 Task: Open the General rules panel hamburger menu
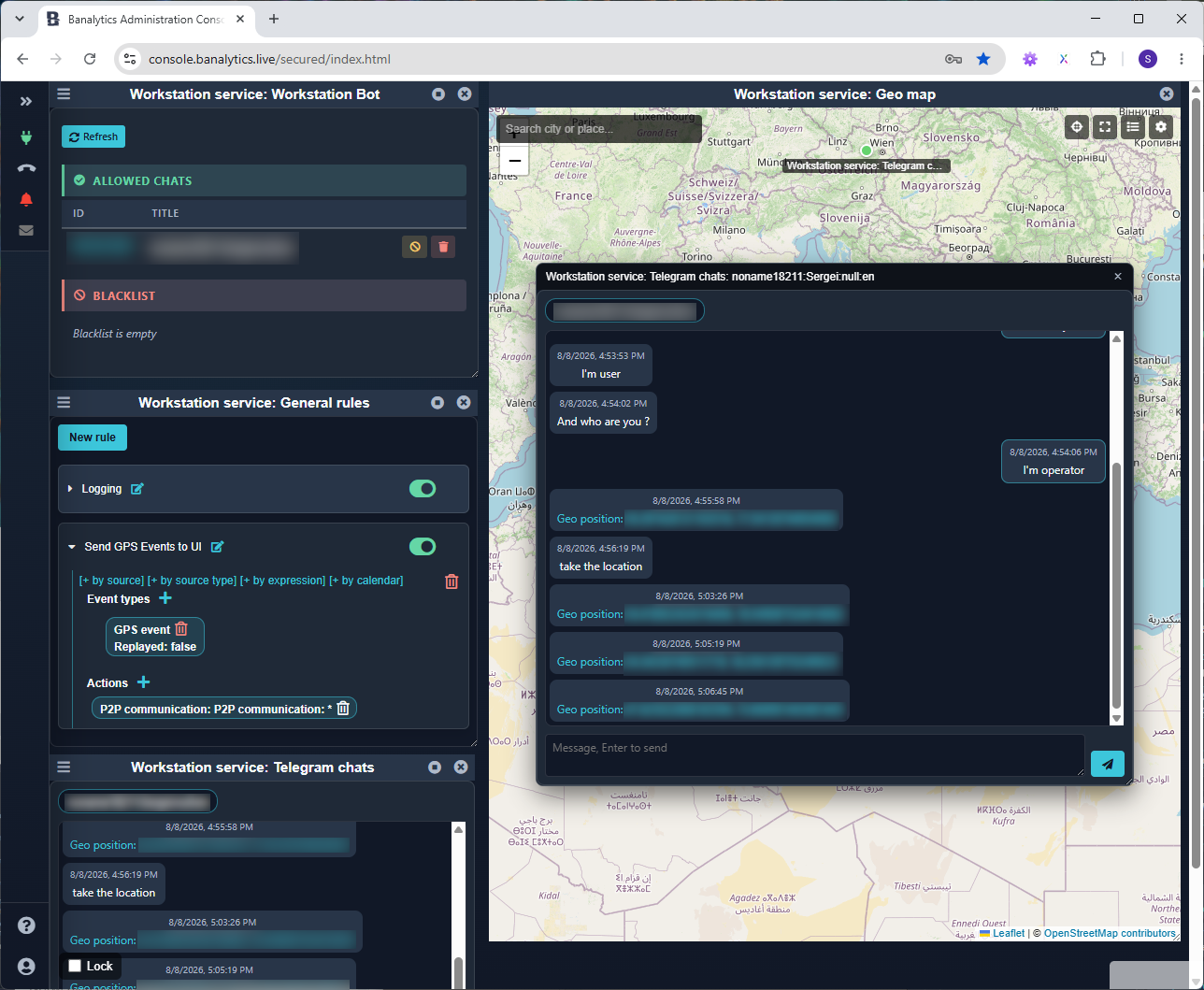[64, 402]
